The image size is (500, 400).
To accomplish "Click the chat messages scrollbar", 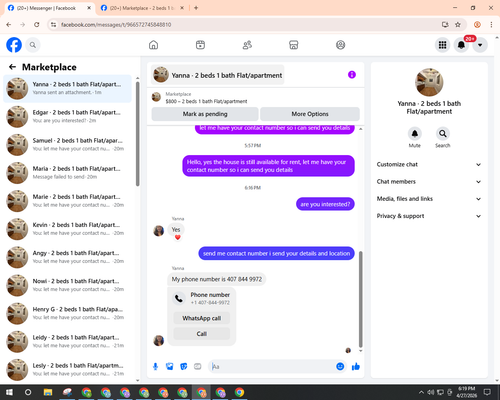I will 361,299.
